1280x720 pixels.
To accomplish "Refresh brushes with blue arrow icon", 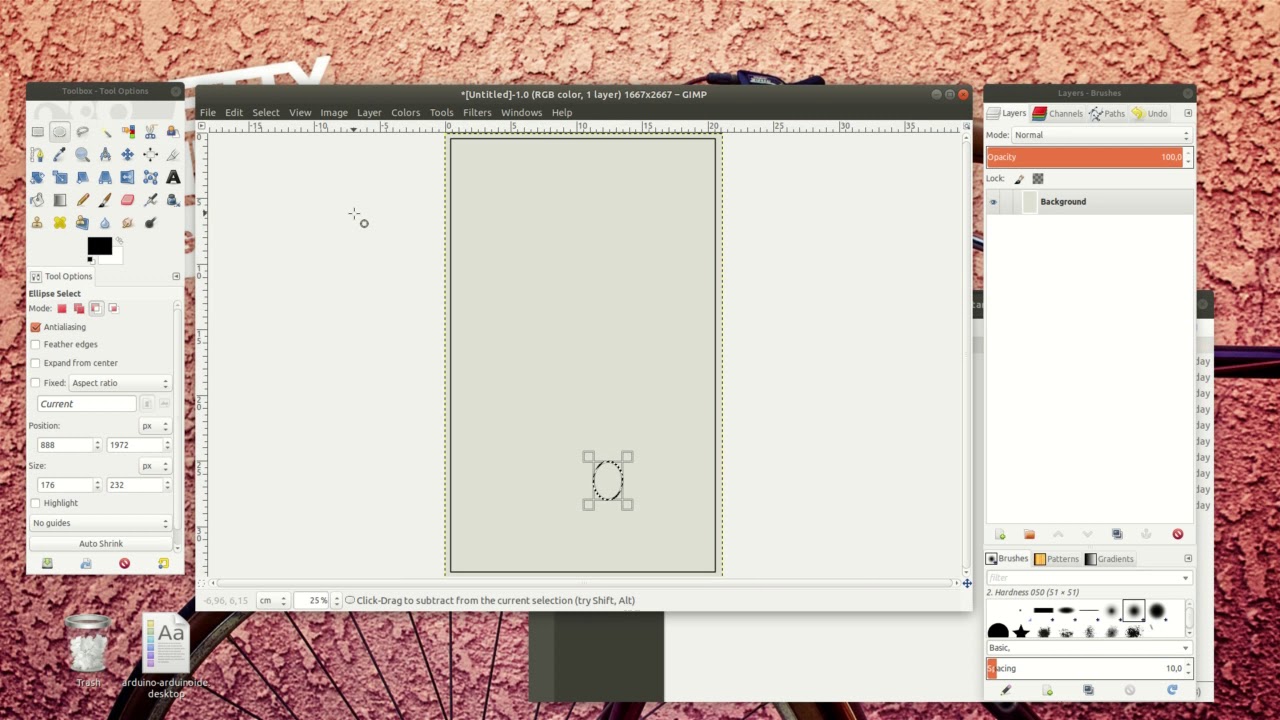I will click(1172, 690).
